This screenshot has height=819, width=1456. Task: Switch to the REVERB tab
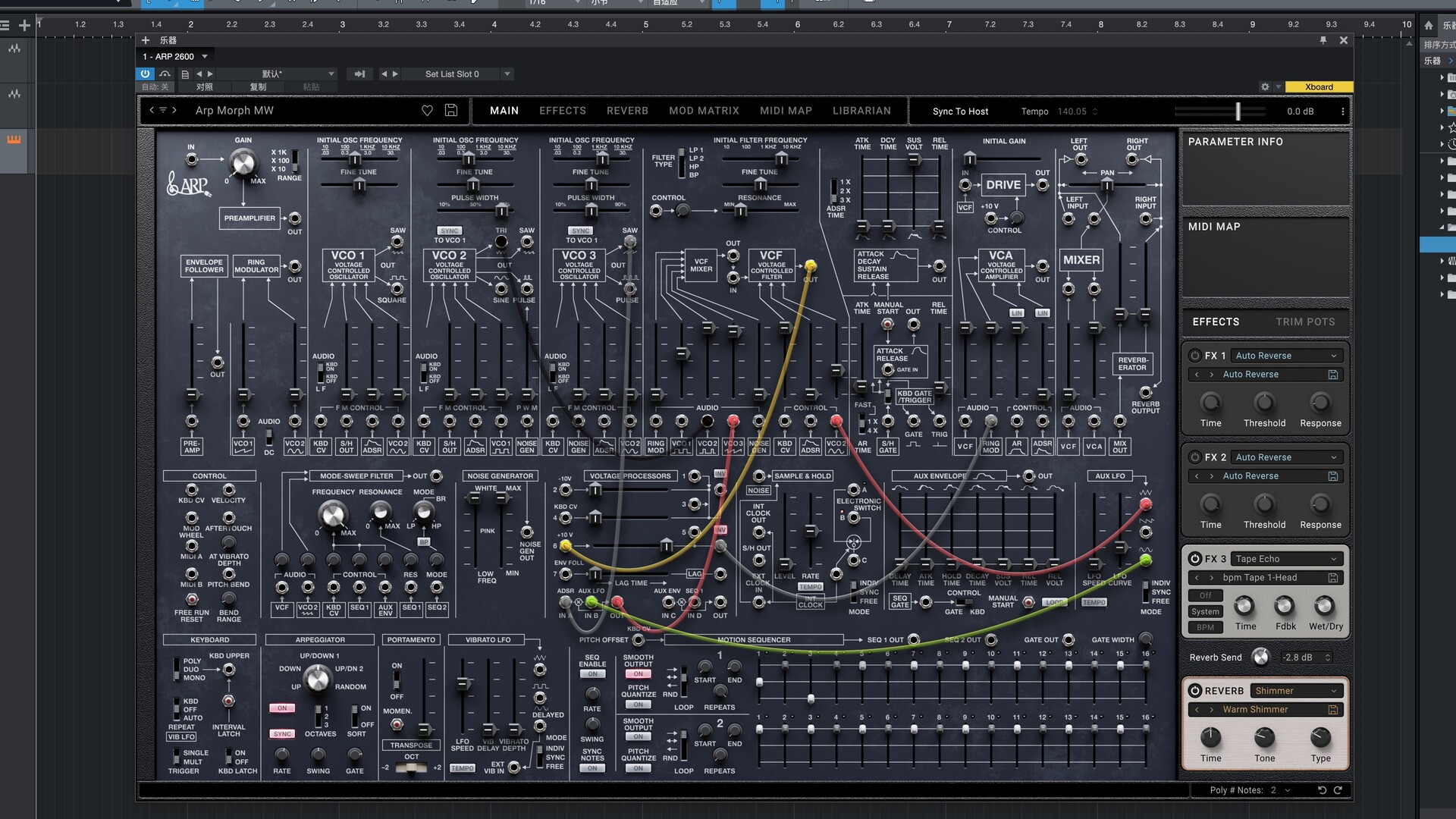click(x=627, y=111)
